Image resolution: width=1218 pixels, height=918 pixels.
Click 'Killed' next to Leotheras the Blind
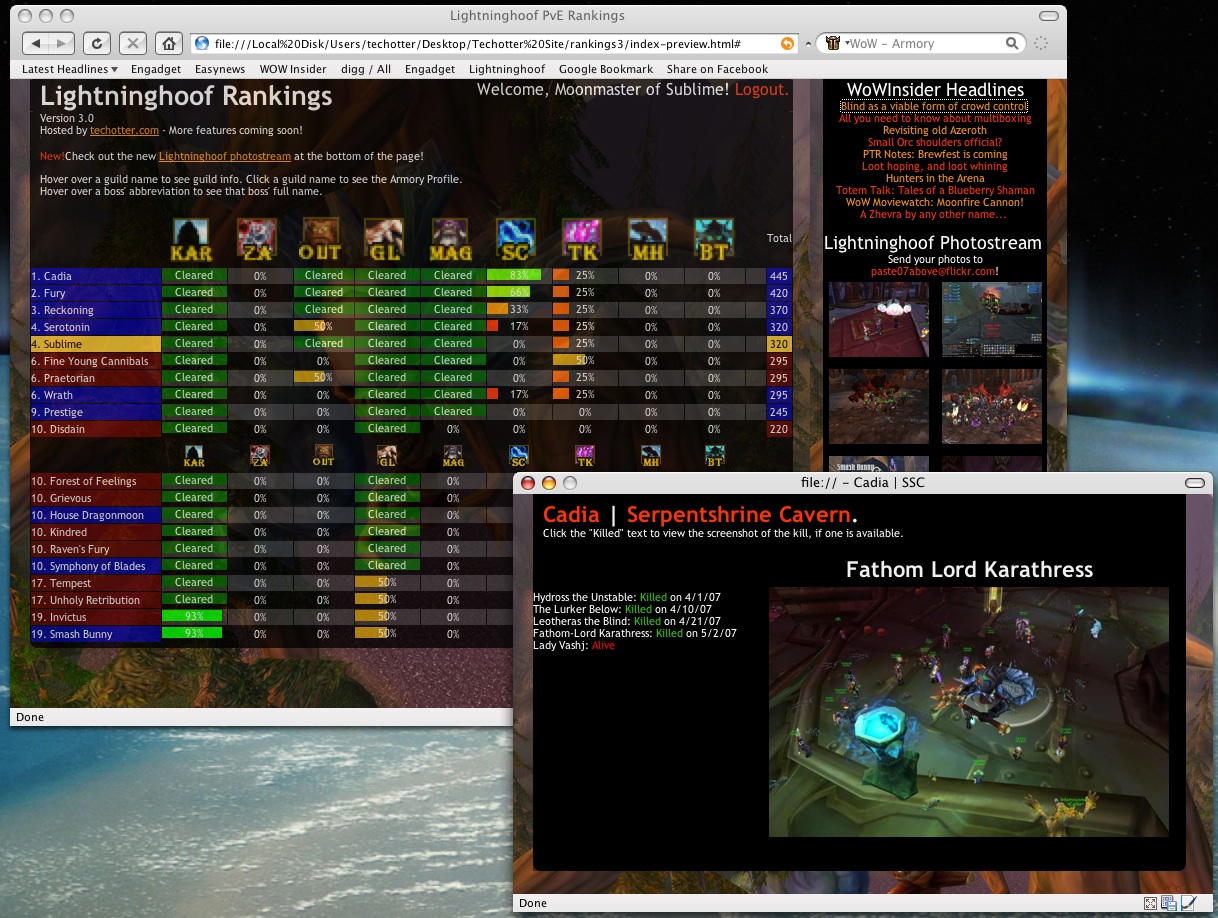[x=647, y=621]
